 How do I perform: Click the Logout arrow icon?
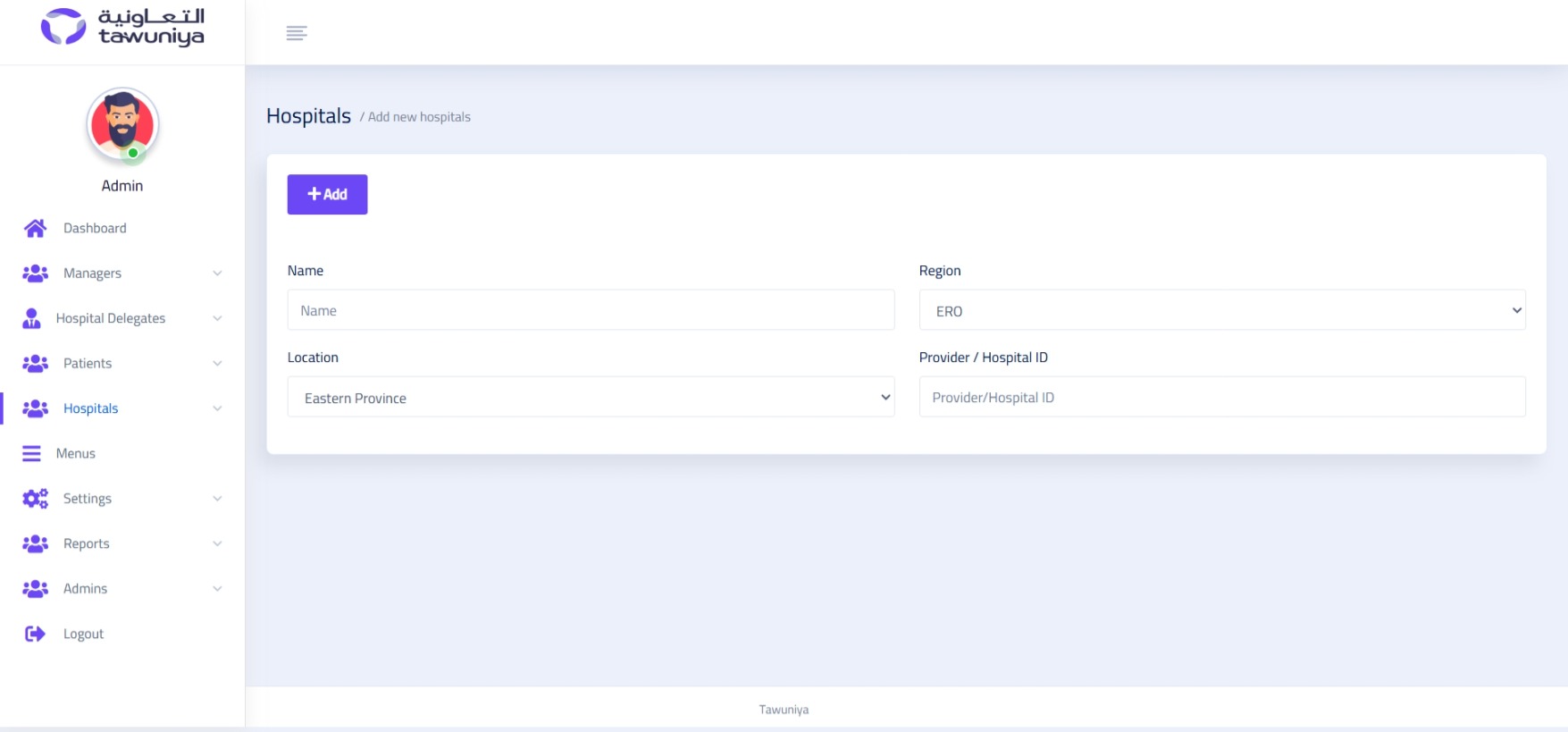click(35, 634)
